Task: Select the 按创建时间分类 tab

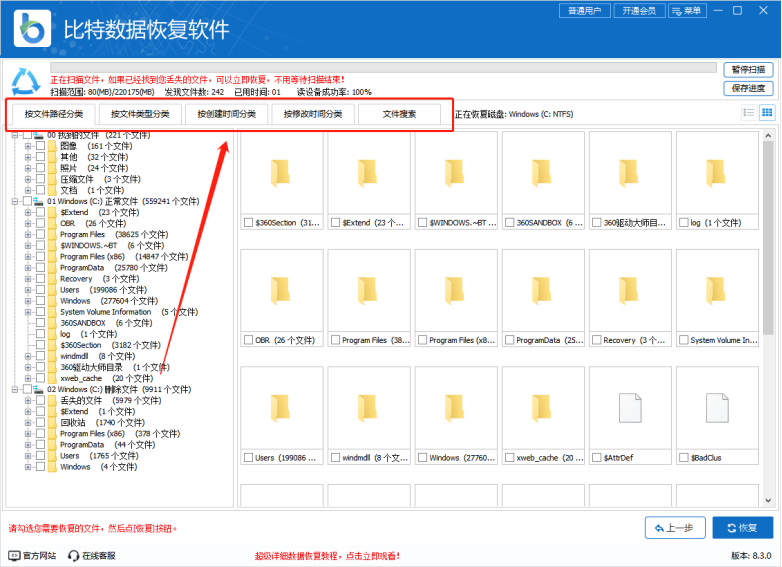Action: pyautogui.click(x=226, y=114)
